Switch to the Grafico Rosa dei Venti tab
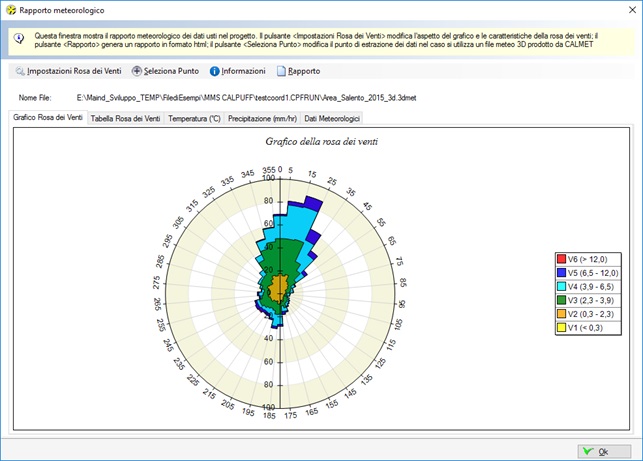This screenshot has width=643, height=461. (x=48, y=118)
